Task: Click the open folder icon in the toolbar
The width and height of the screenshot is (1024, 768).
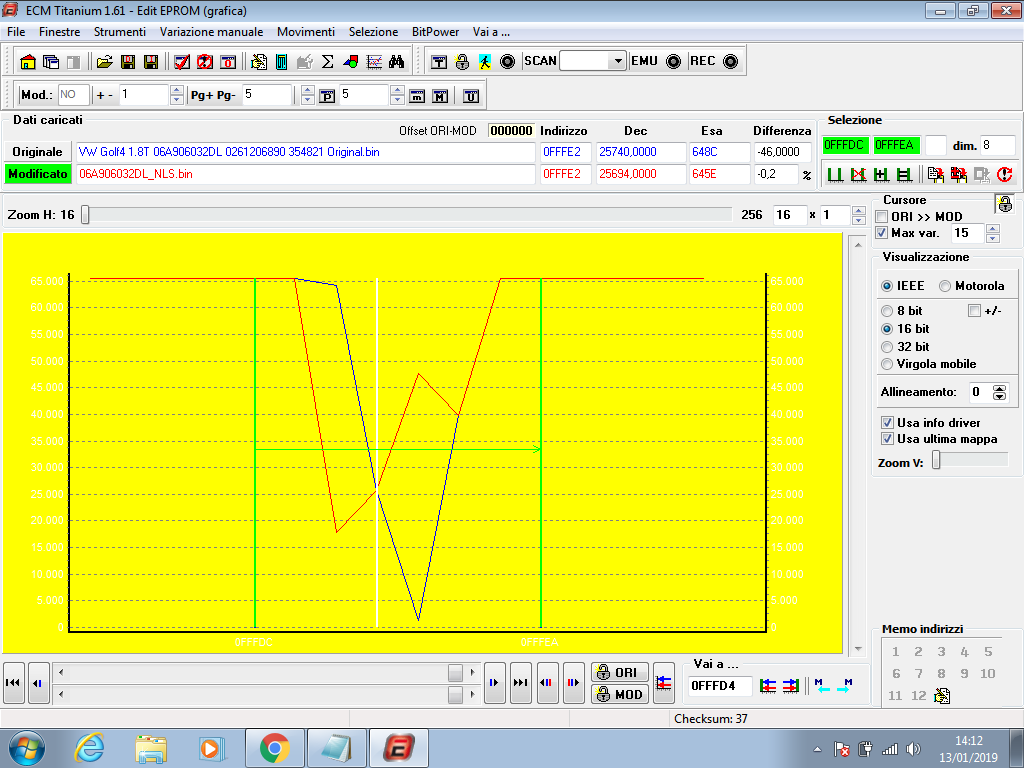Action: pos(104,62)
